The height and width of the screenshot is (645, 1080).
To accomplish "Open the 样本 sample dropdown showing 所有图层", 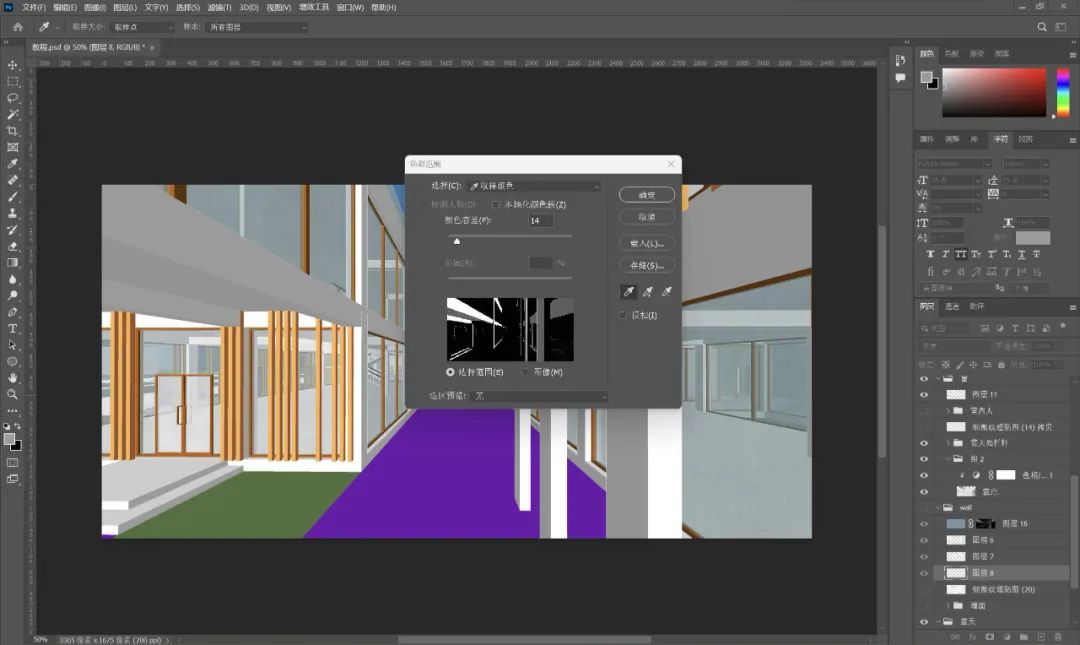I will pos(257,27).
